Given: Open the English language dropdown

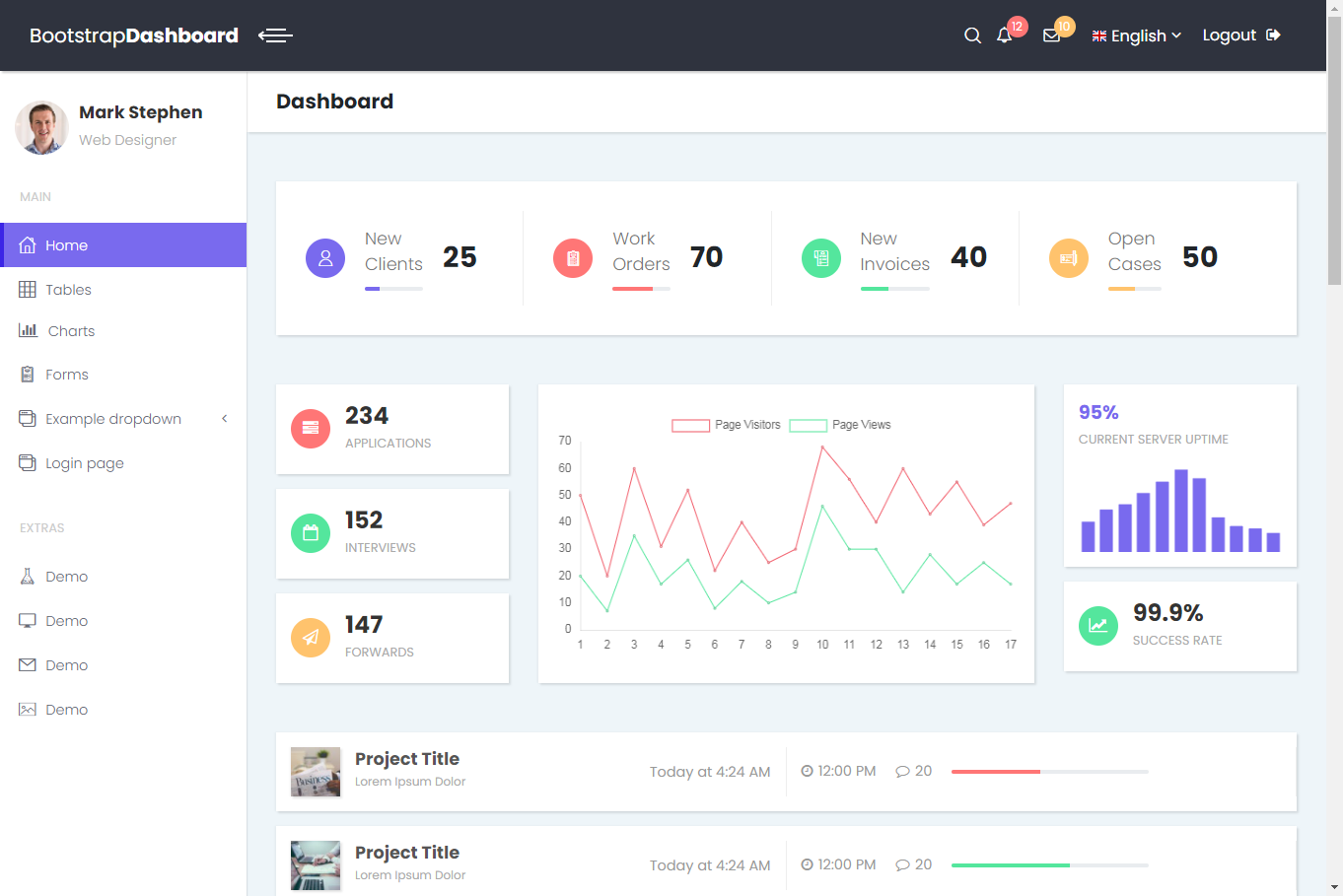Looking at the screenshot, I should 1136,35.
